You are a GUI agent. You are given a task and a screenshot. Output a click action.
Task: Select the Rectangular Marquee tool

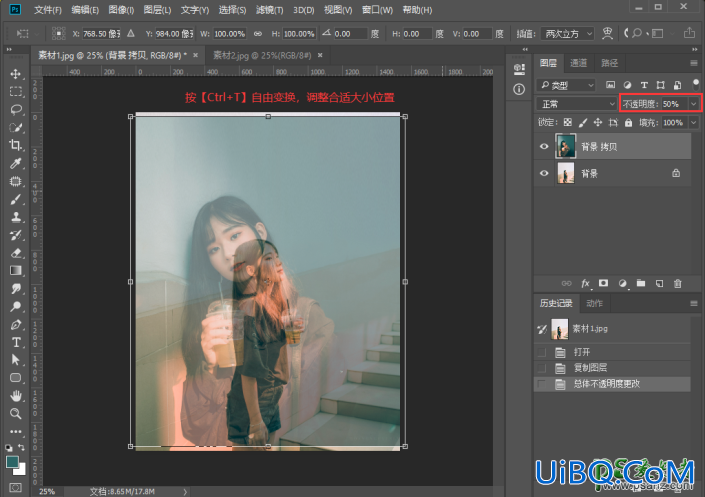[16, 91]
